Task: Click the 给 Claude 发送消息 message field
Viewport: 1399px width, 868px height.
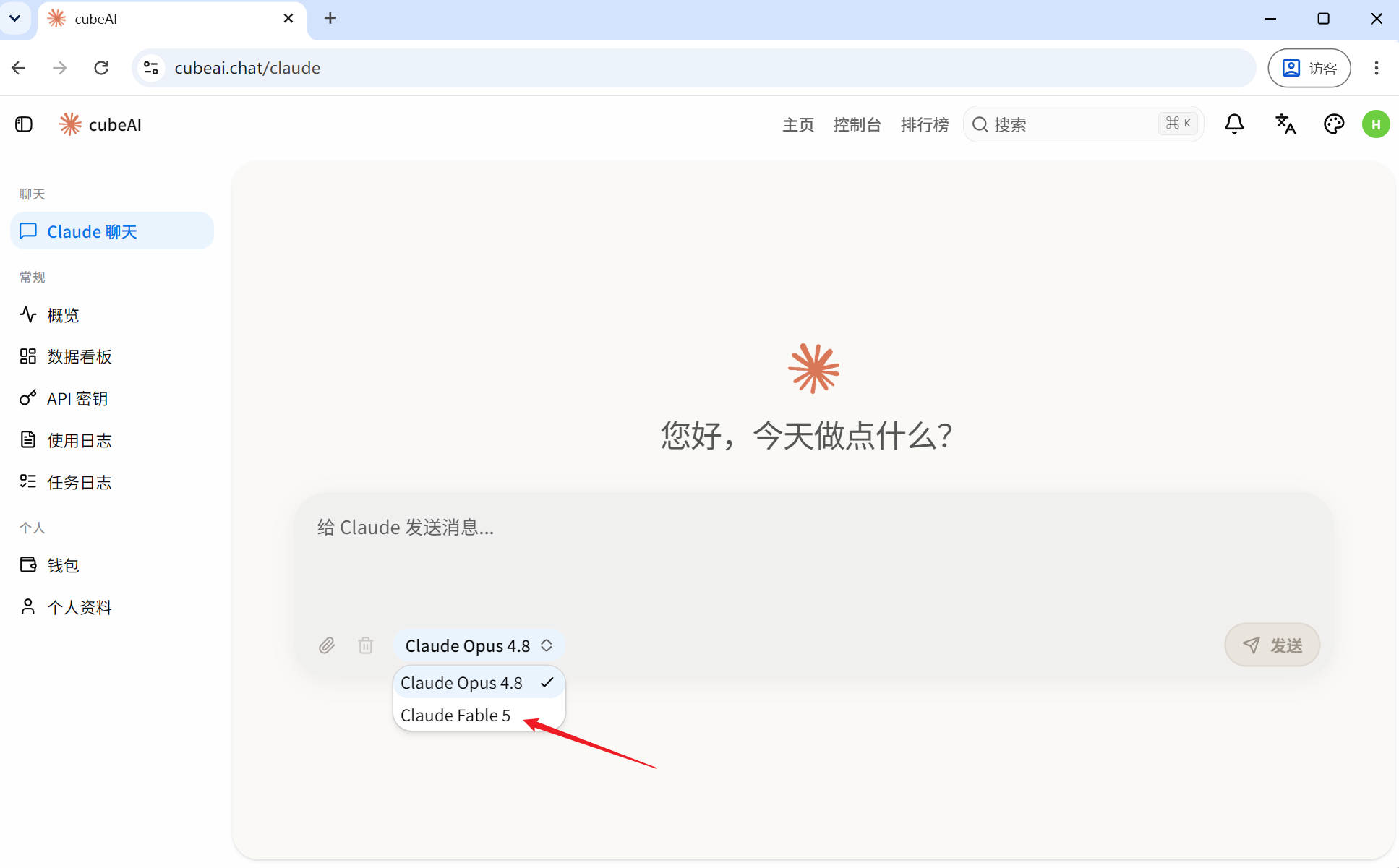Action: click(813, 553)
